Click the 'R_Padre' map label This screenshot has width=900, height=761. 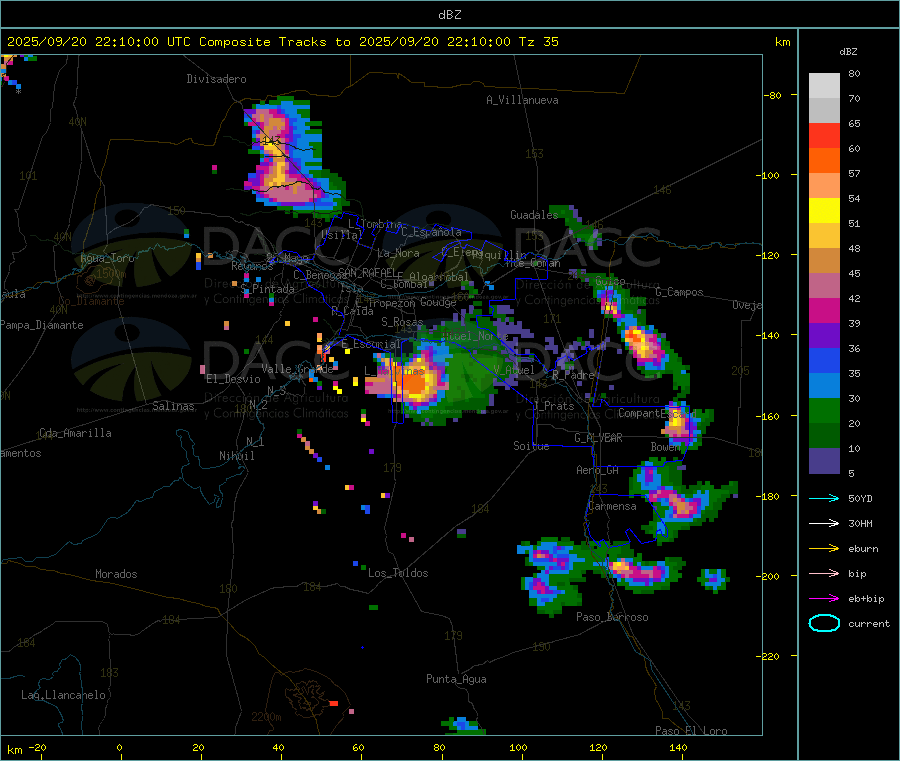573,375
